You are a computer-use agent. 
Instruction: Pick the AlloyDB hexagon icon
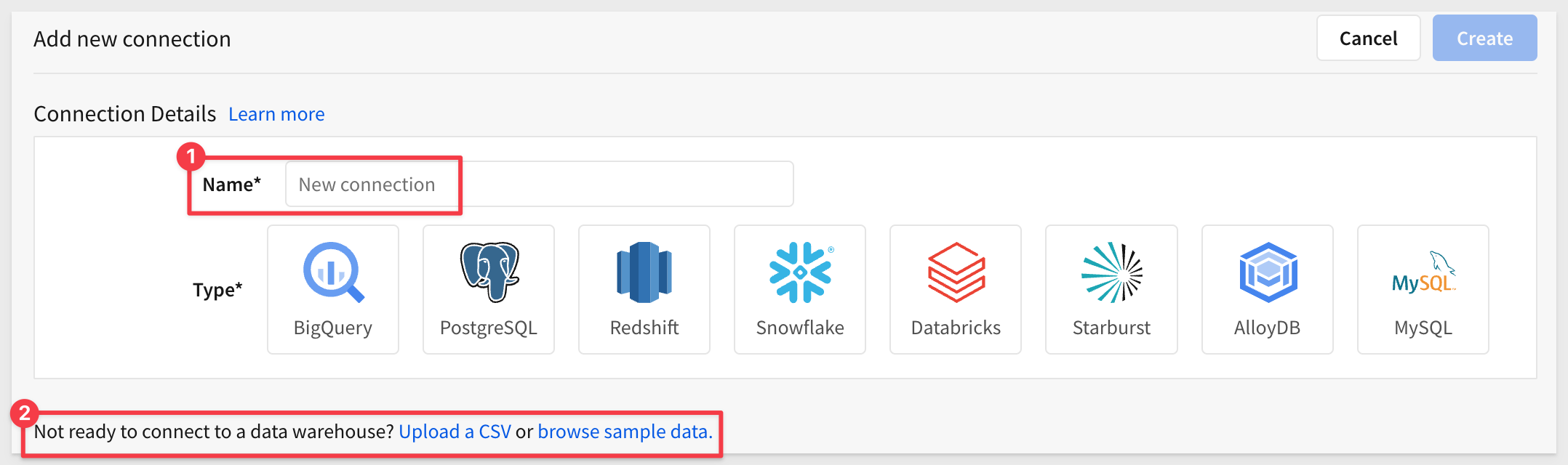1268,272
